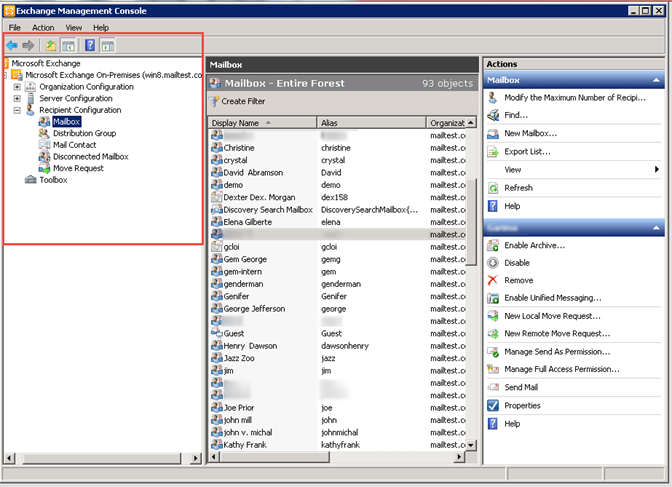Click the Toolbox icon in tree
This screenshot has width=672, height=487.
(30, 180)
